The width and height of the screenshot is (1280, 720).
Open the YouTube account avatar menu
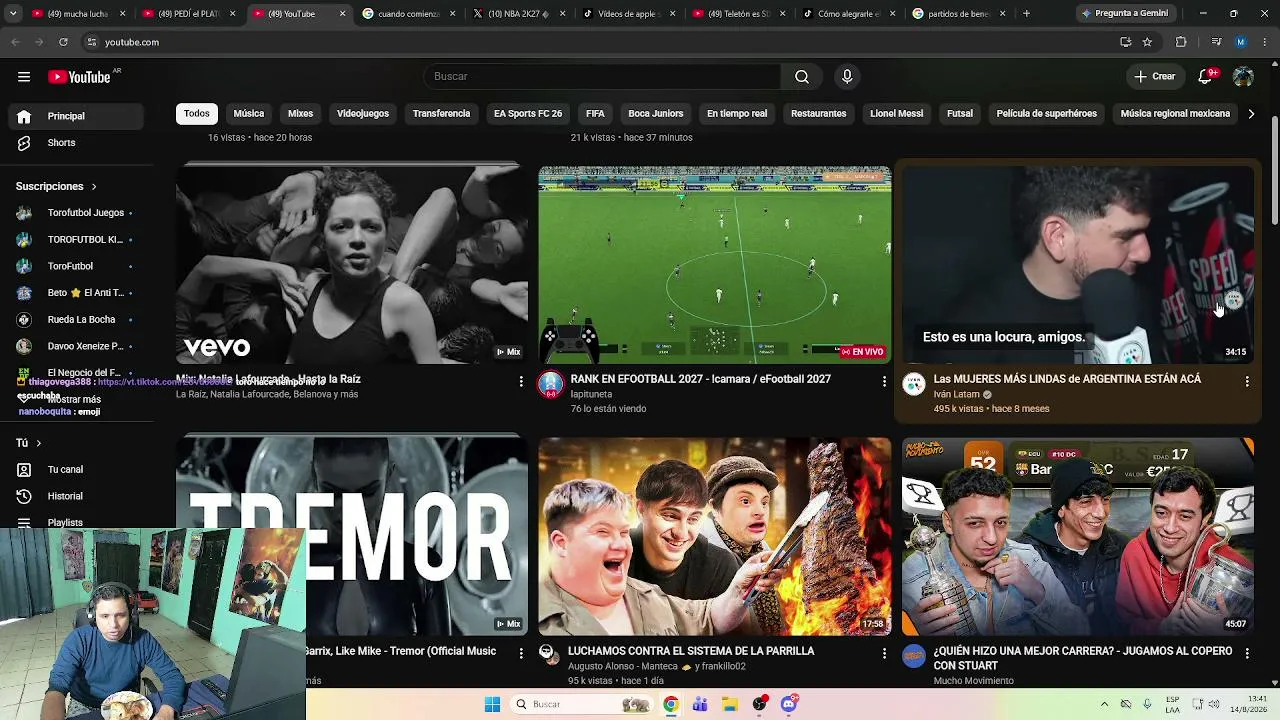[x=1243, y=77]
